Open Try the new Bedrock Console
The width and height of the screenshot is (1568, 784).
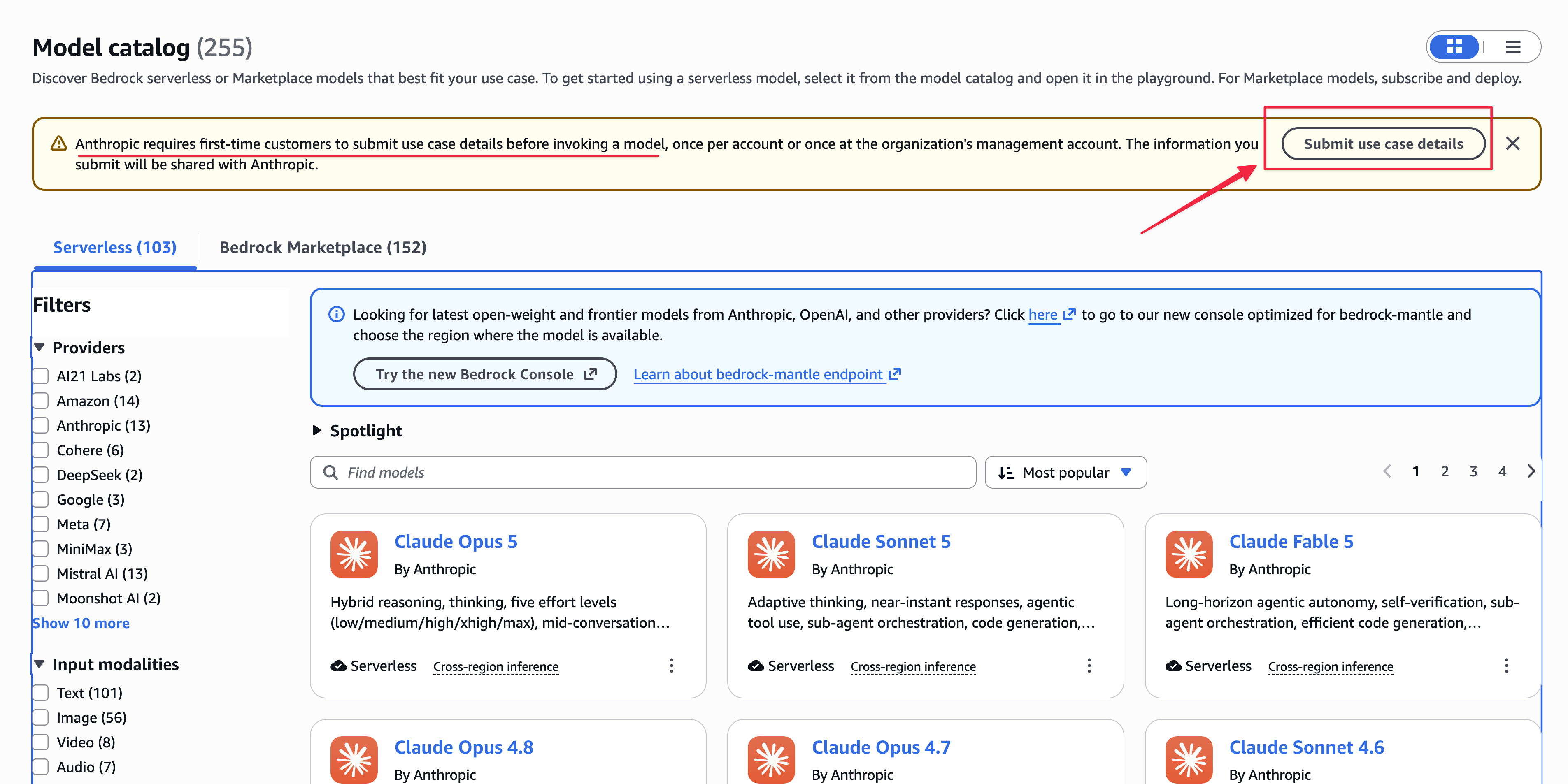(485, 374)
